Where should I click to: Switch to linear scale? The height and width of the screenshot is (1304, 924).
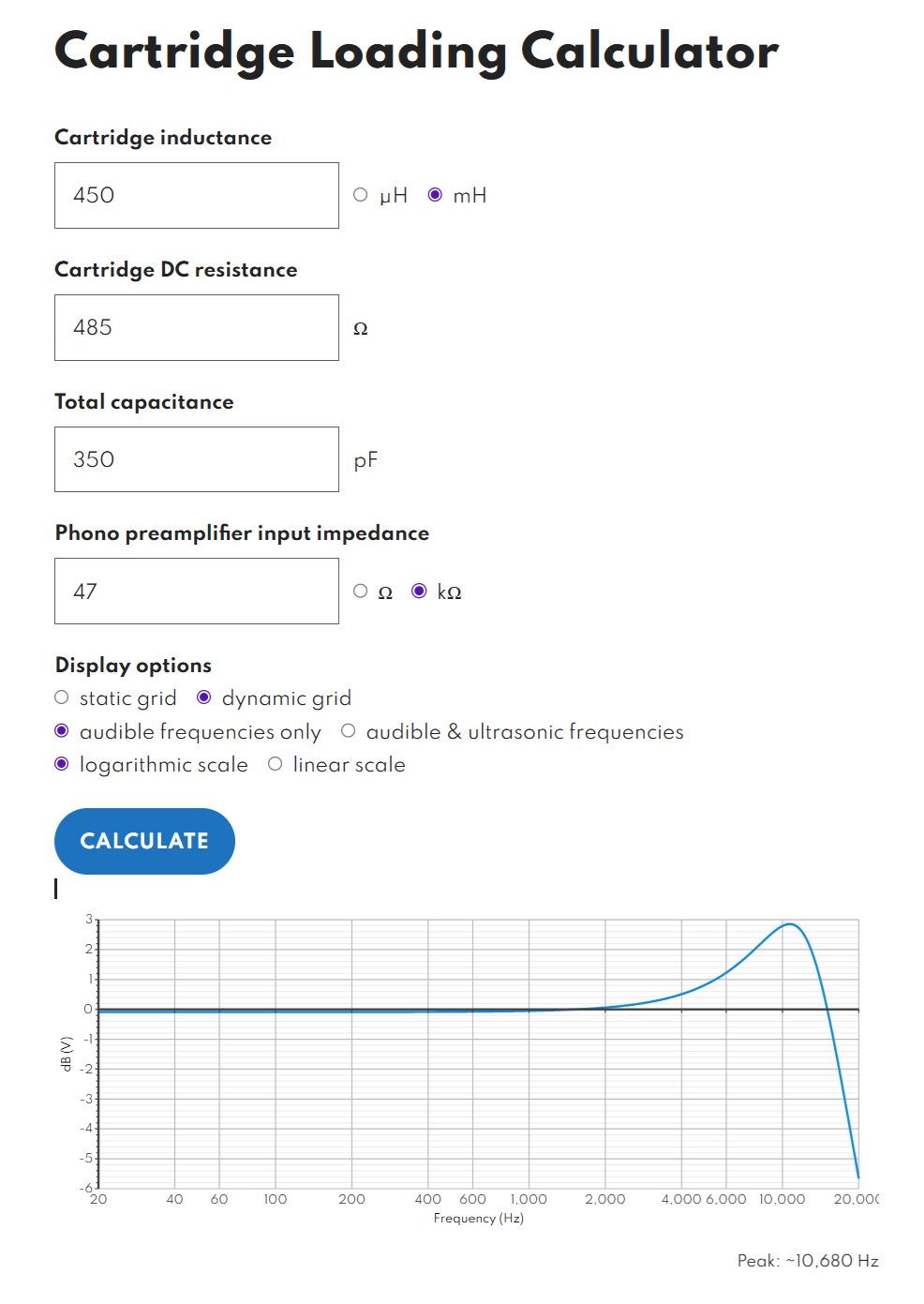pos(276,764)
